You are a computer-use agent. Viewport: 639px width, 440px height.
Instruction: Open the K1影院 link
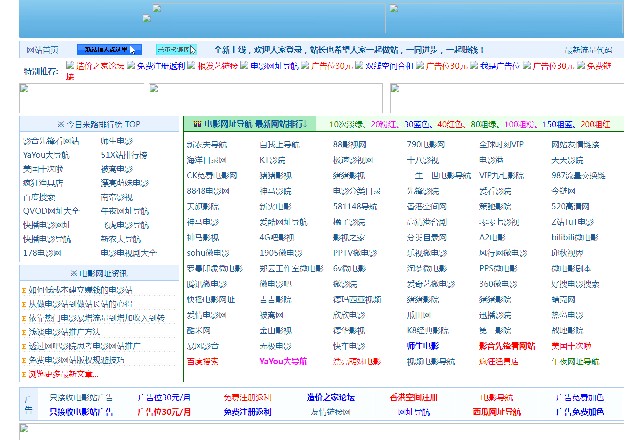272,160
